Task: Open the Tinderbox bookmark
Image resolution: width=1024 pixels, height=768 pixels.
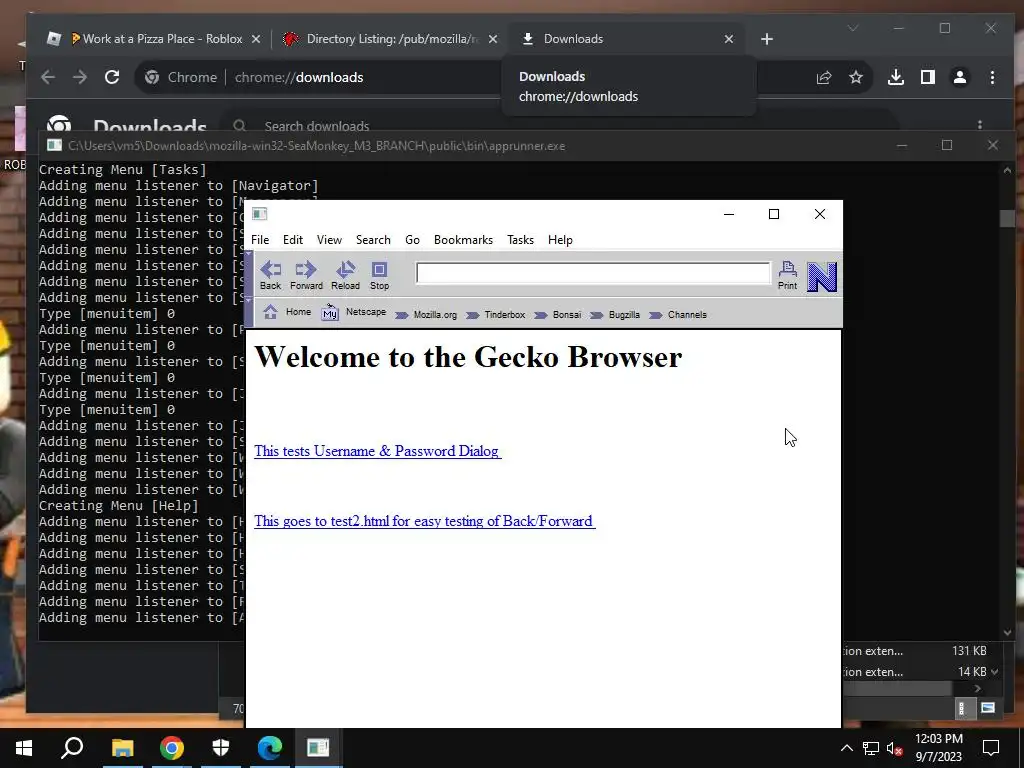Action: click(496, 315)
